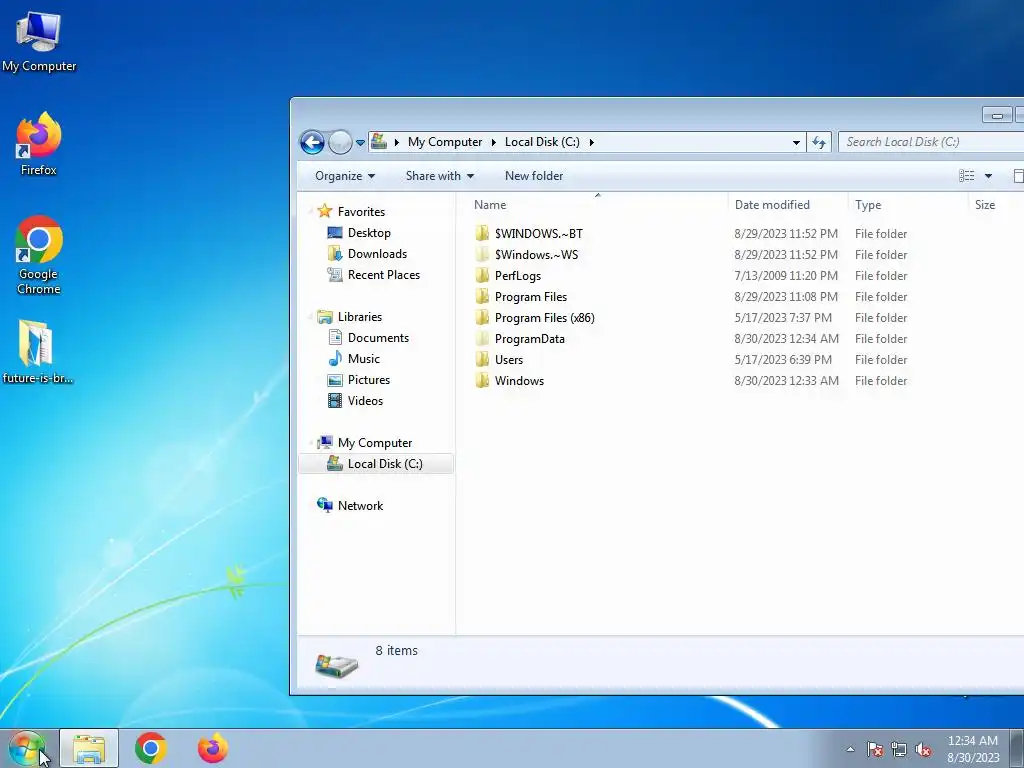Refresh the Local Disk (C:) view
The width and height of the screenshot is (1024, 768).
coord(819,142)
